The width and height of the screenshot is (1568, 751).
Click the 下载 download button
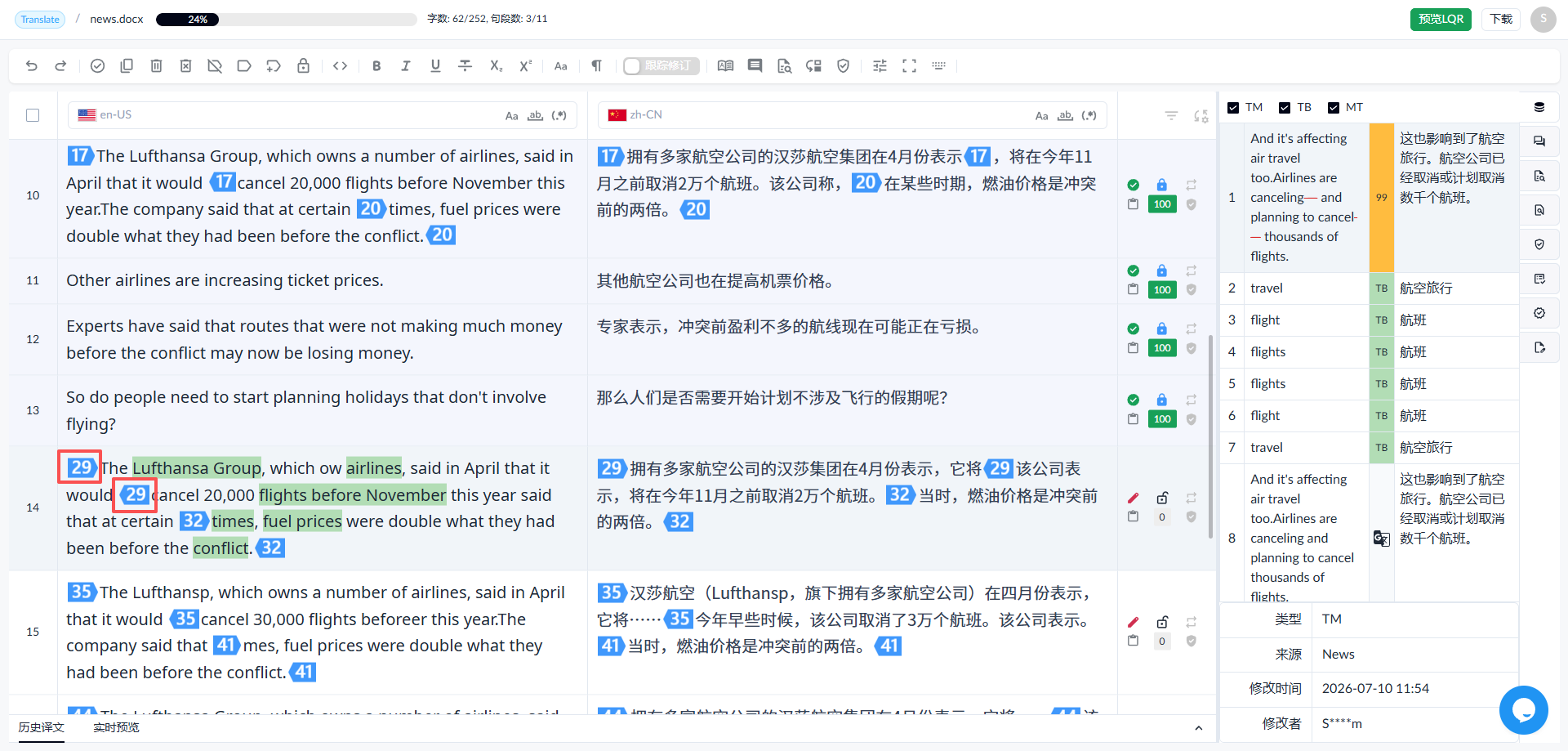tap(1501, 19)
